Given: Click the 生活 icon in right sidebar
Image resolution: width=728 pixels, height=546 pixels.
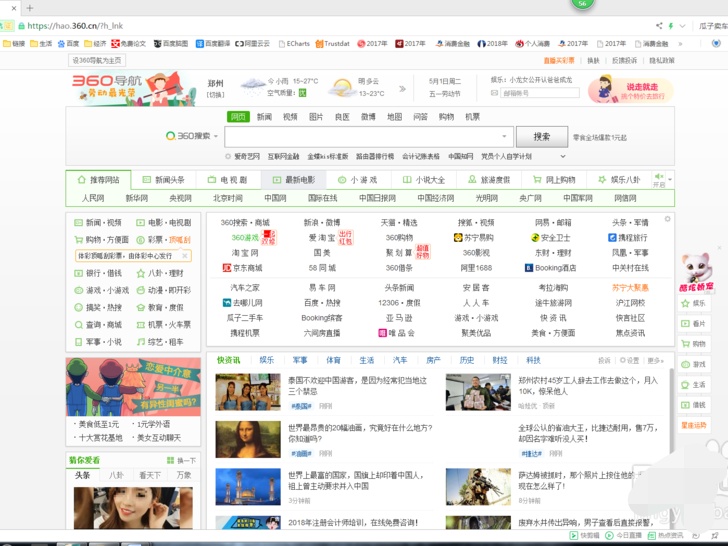Looking at the screenshot, I should (x=694, y=384).
